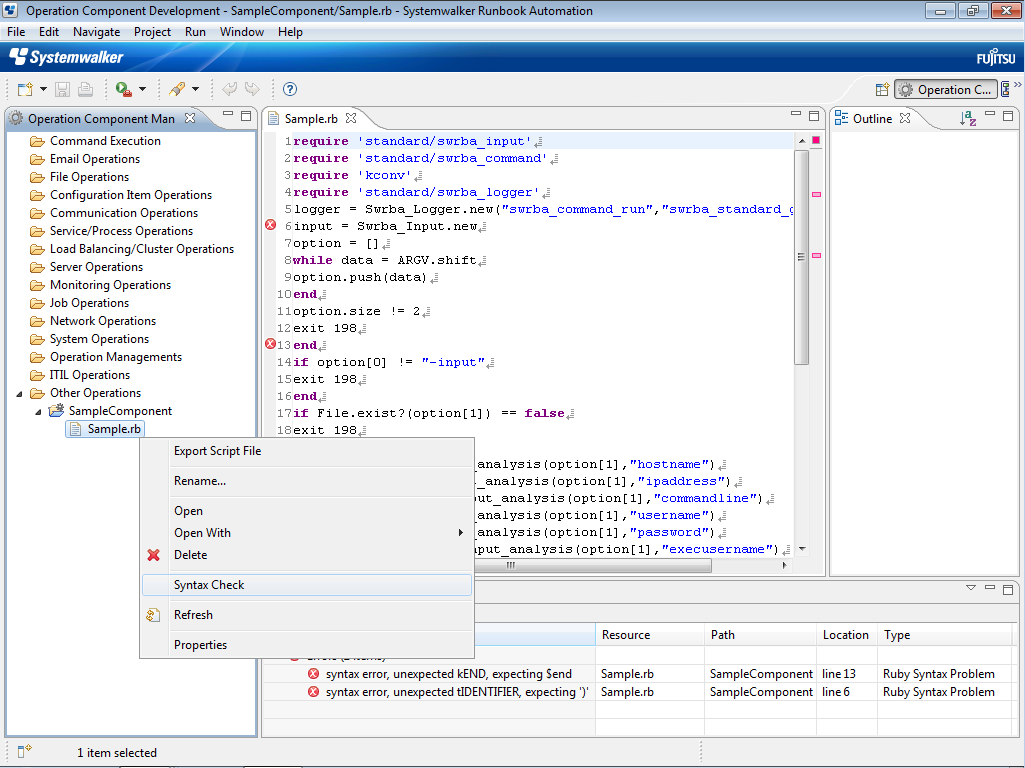Click the editor vertical scrollbar thumb
1025x768 pixels.
point(801,258)
